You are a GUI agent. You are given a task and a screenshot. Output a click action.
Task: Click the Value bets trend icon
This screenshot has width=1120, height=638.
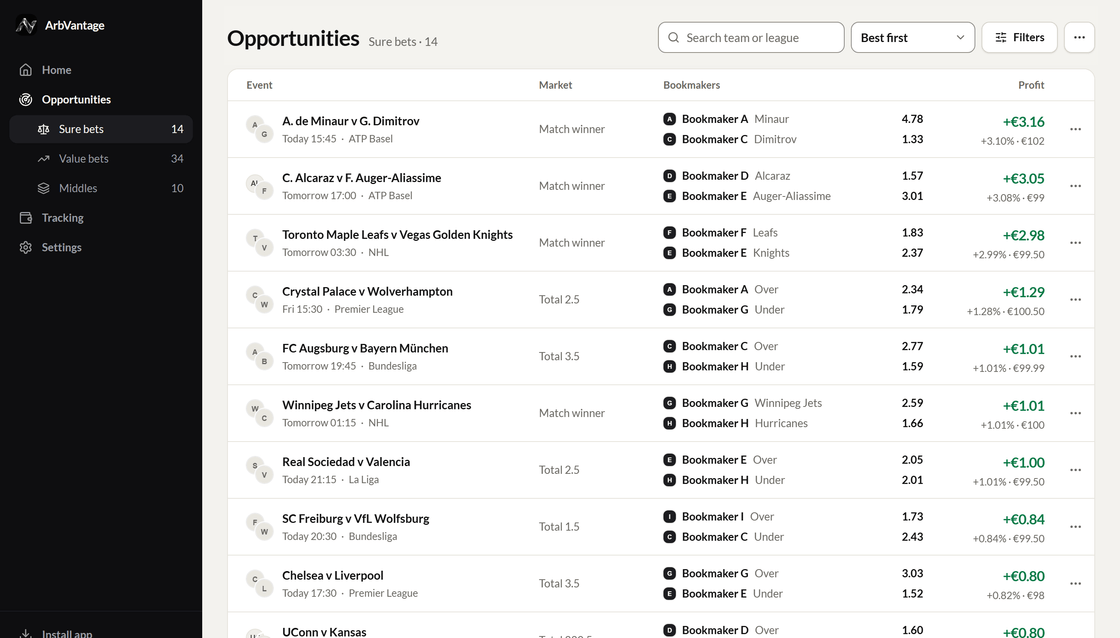tap(44, 159)
